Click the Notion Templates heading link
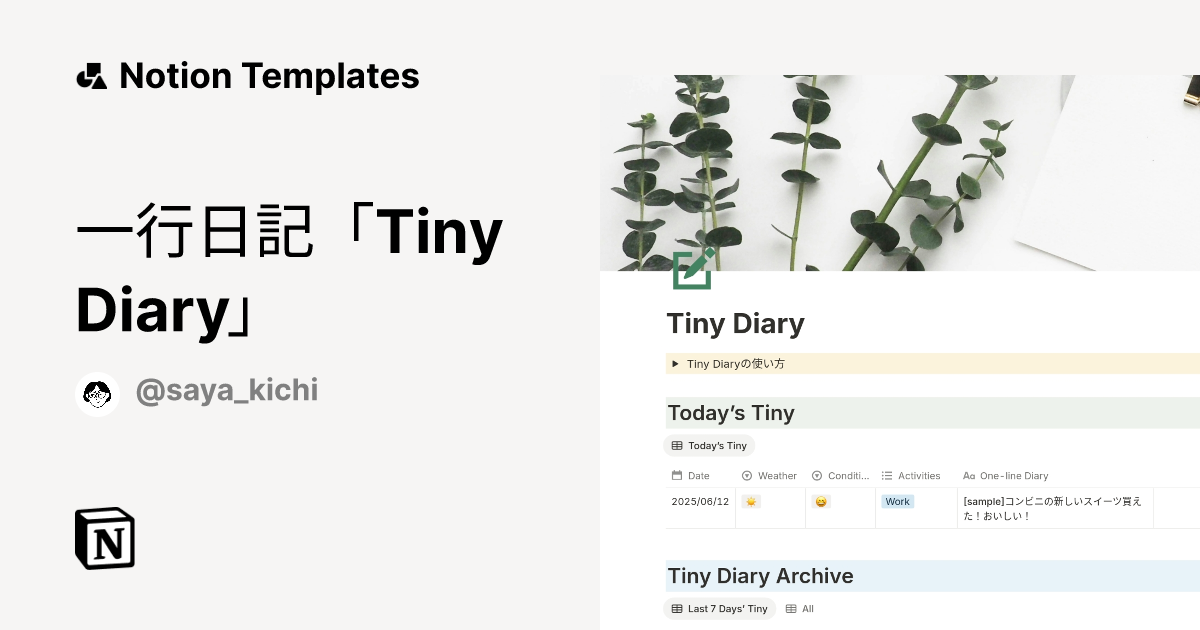 click(x=268, y=76)
